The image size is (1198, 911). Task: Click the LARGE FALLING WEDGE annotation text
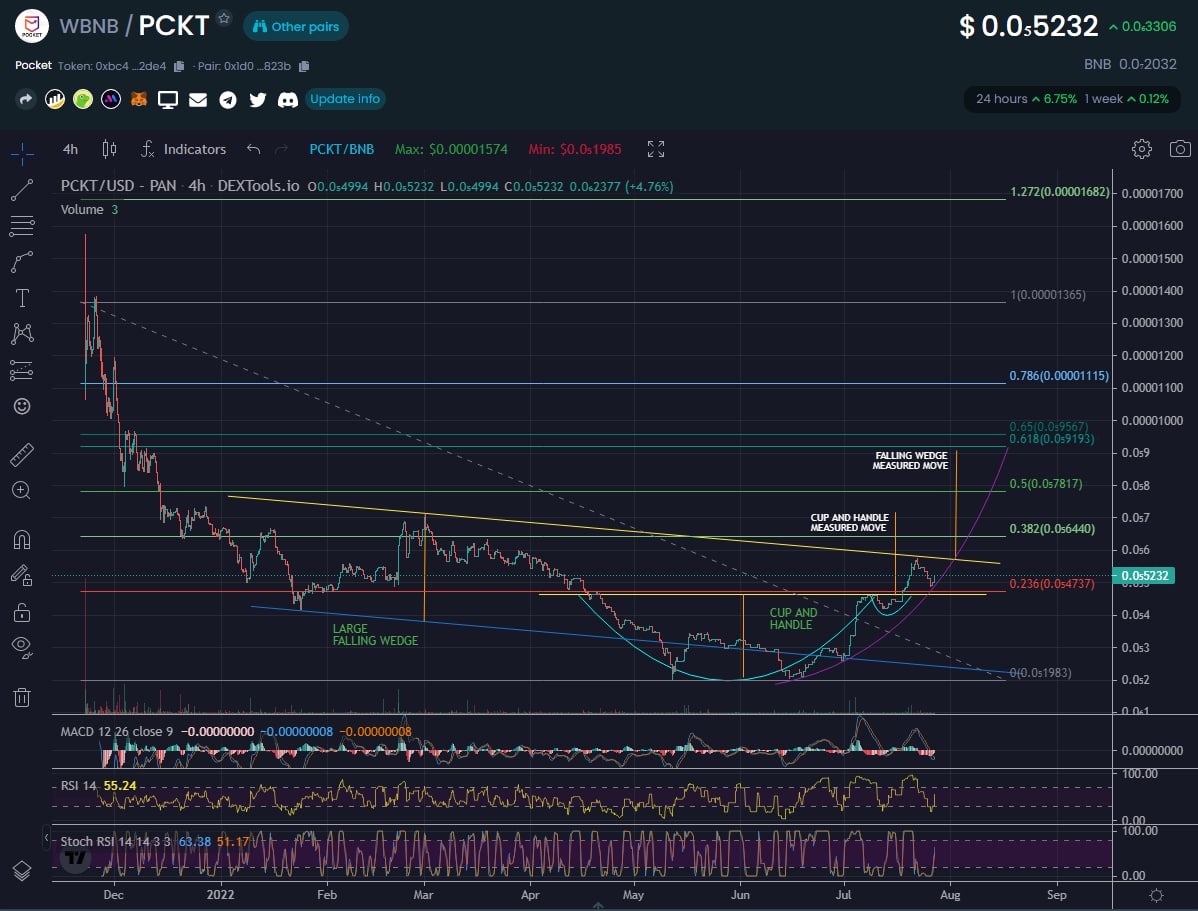coord(375,634)
